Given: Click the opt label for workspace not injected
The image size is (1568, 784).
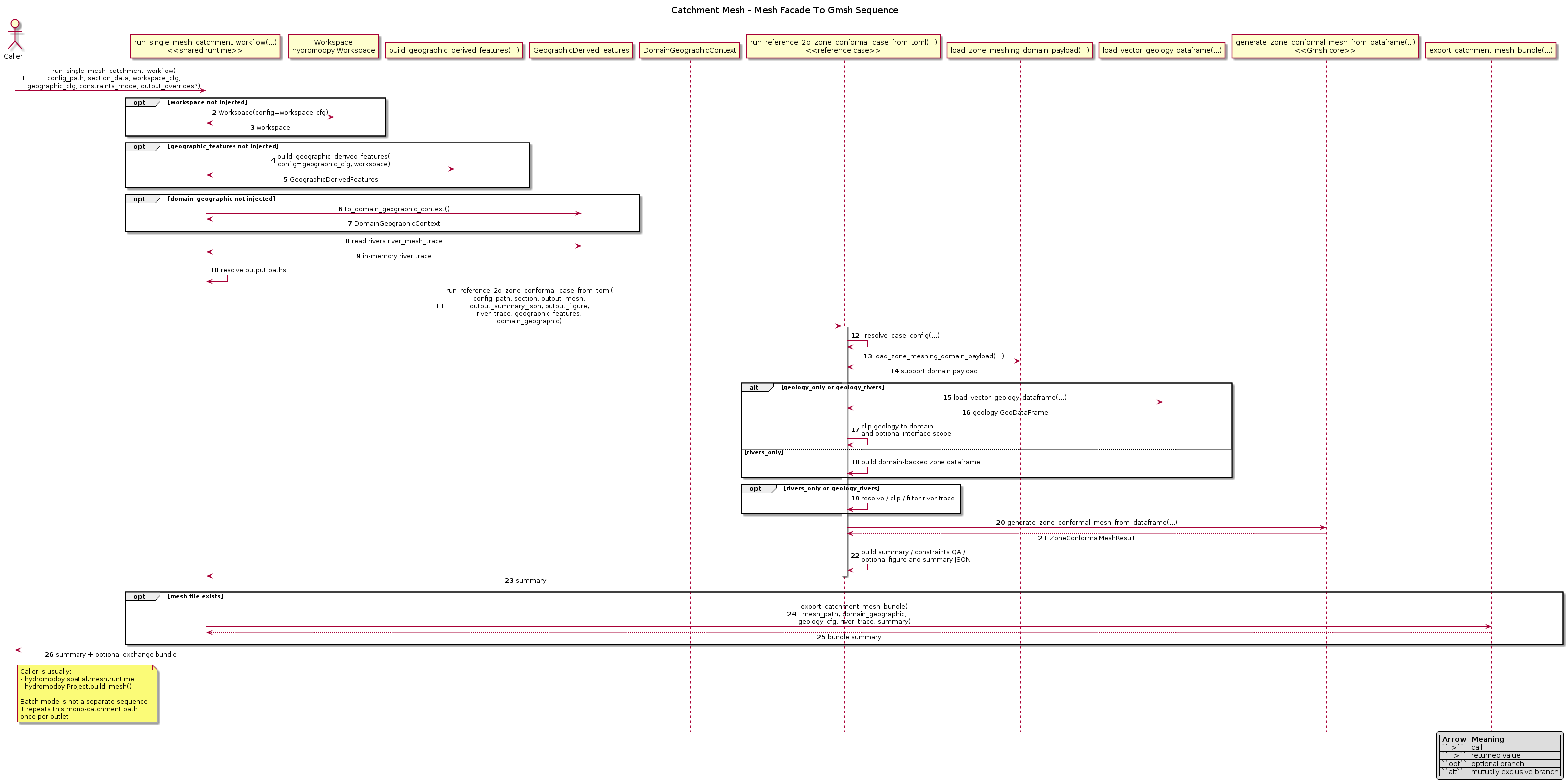Looking at the screenshot, I should point(140,103).
